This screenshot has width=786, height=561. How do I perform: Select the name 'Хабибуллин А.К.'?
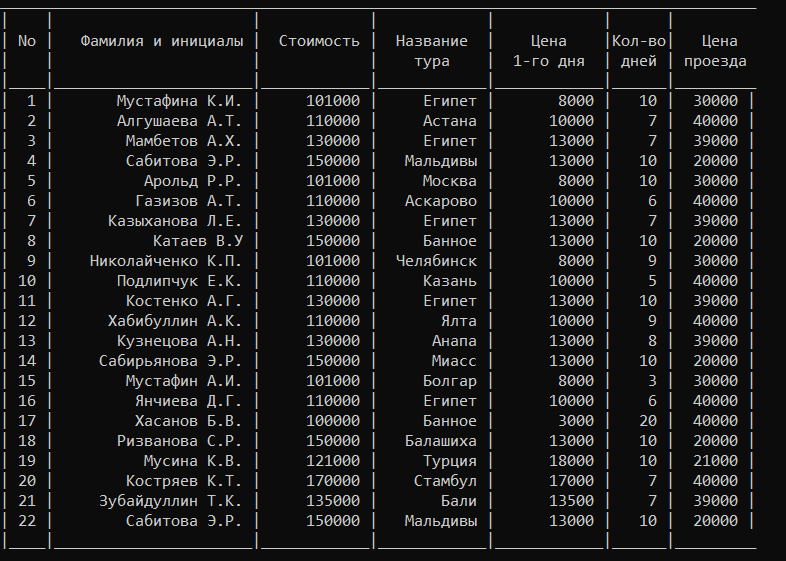point(175,321)
